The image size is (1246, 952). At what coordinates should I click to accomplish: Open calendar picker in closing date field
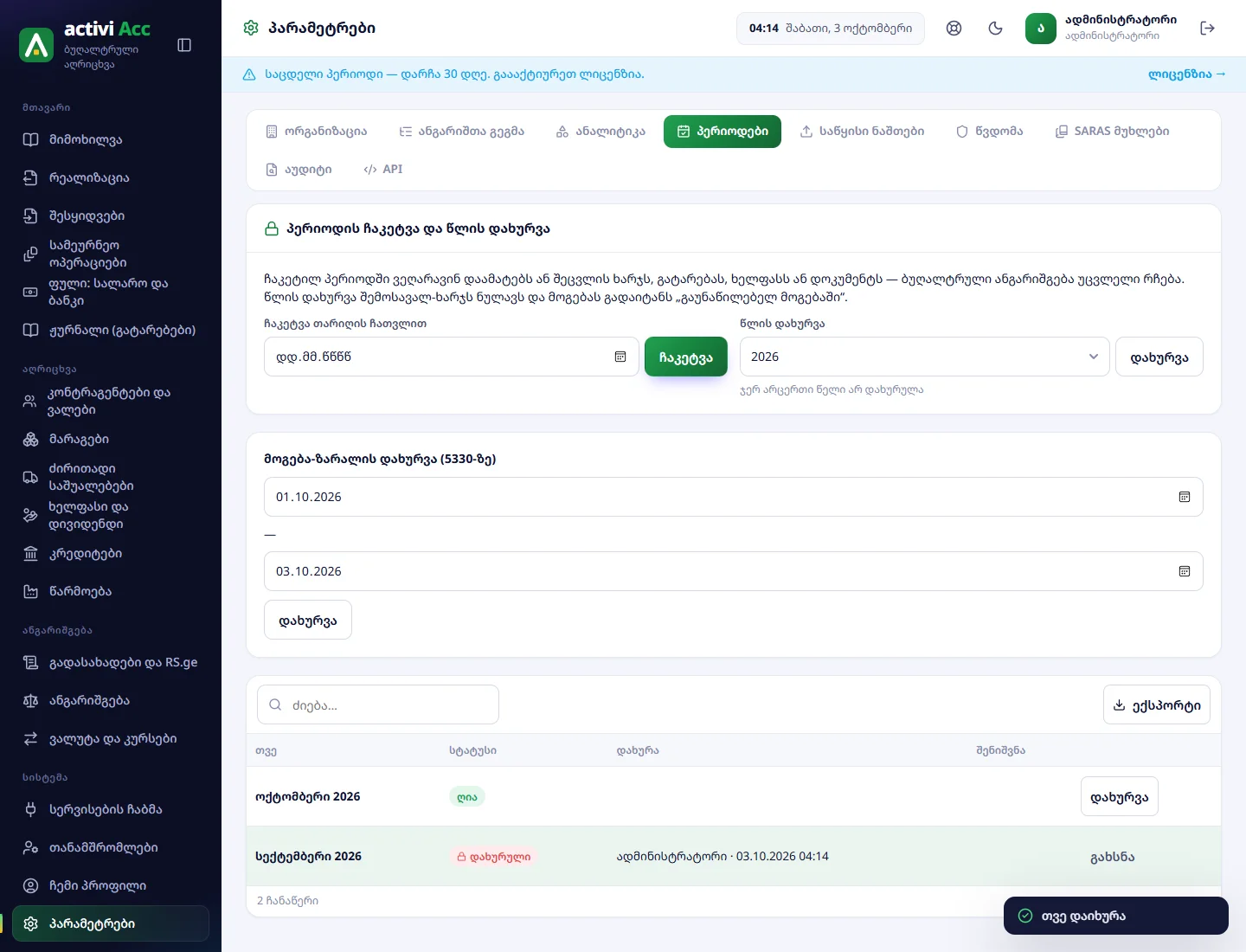[x=620, y=357]
